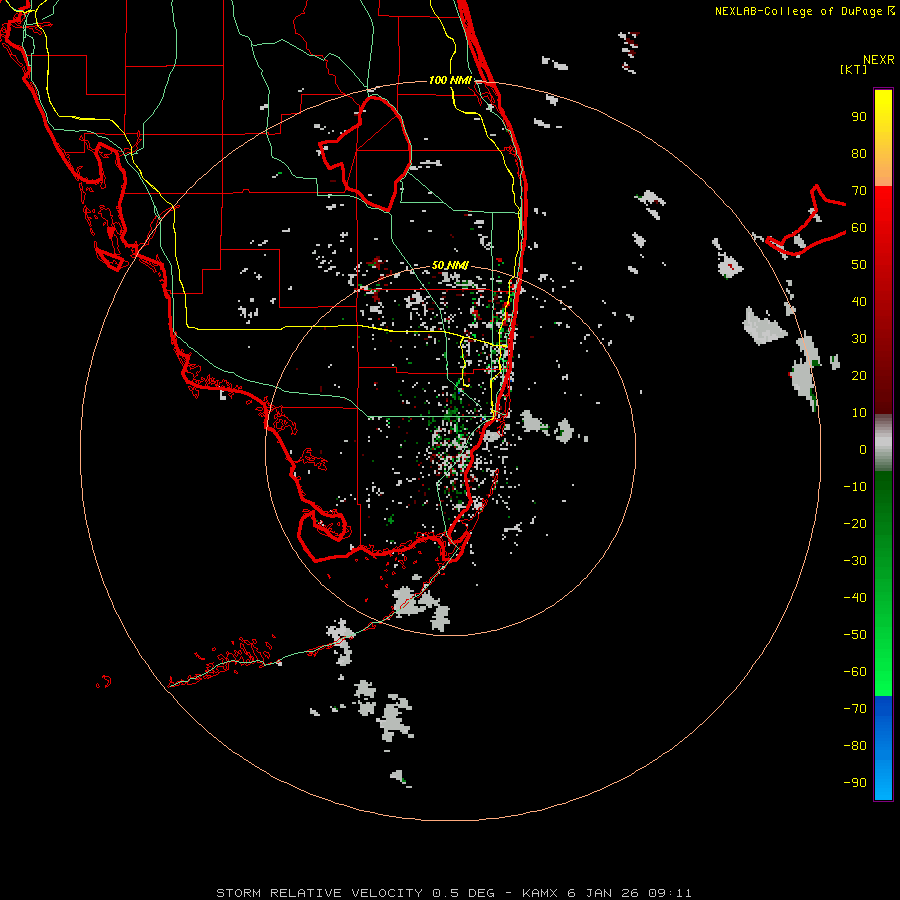Click the -30 value on velocity scale
The height and width of the screenshot is (900, 900).
855,561
